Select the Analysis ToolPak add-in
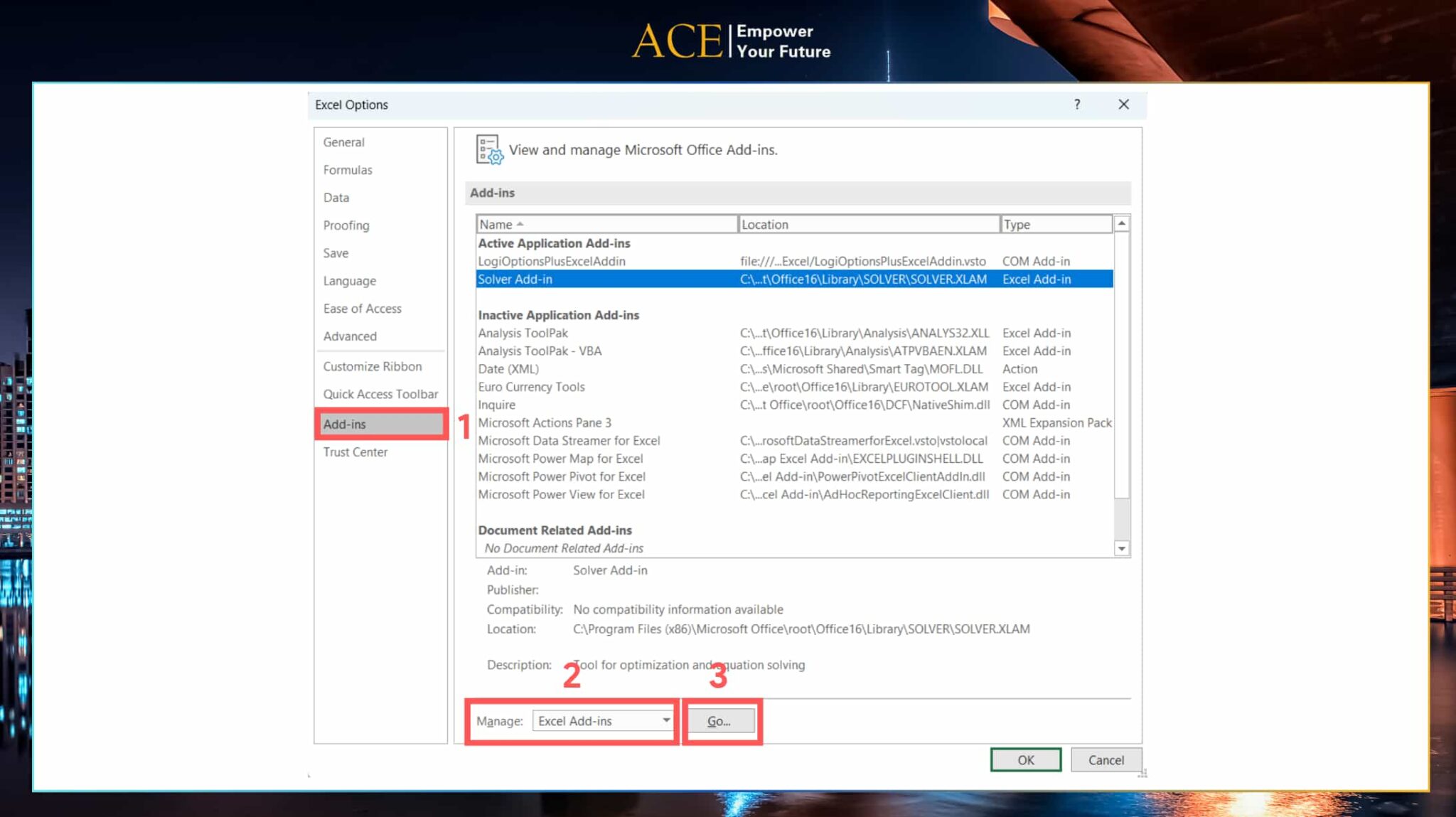 (x=523, y=332)
